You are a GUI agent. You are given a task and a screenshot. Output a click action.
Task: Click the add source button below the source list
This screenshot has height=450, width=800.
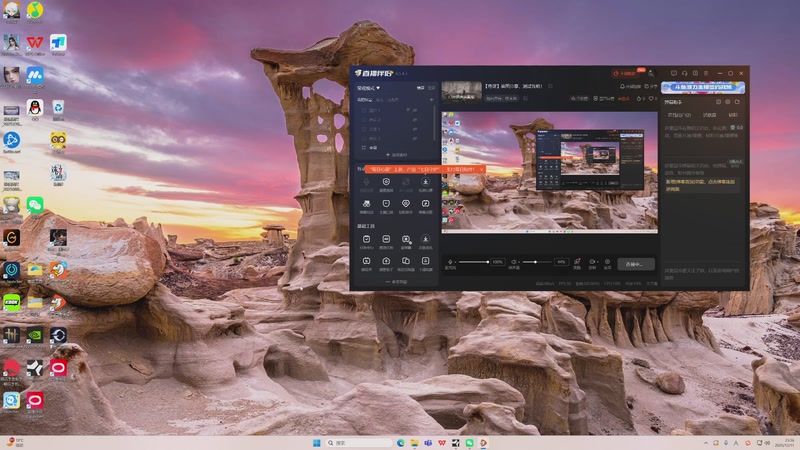[396, 155]
